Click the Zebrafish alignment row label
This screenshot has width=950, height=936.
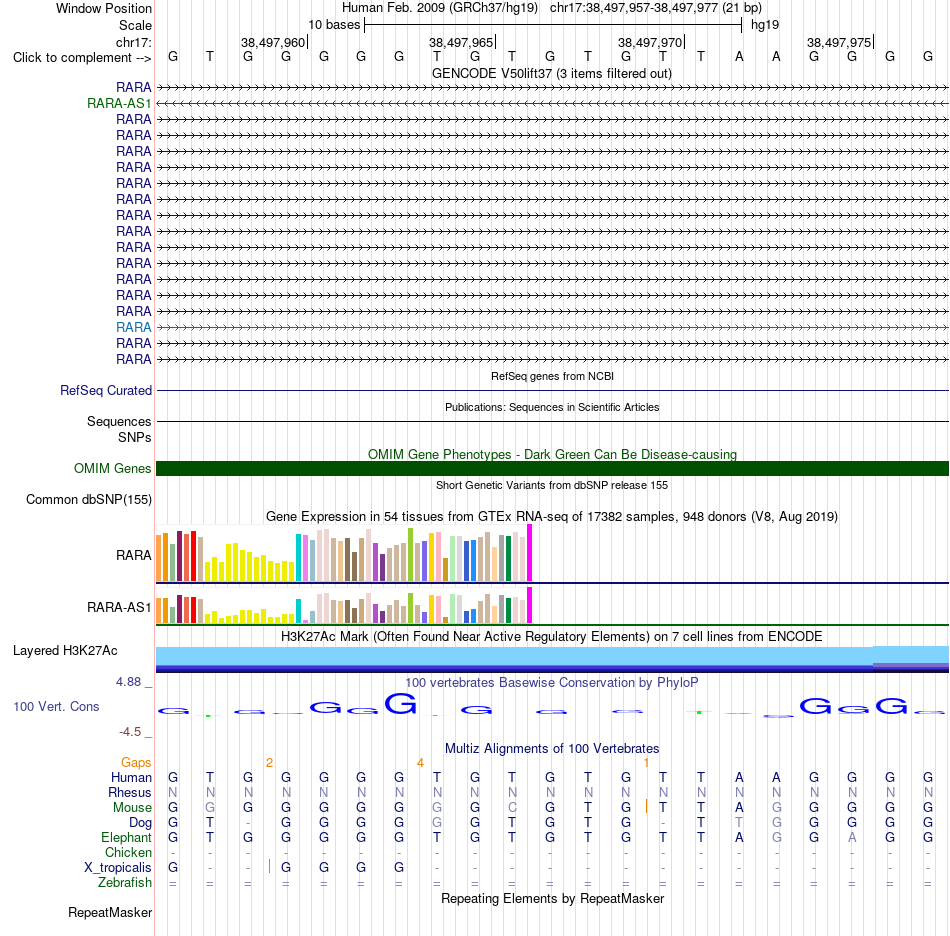[x=124, y=882]
